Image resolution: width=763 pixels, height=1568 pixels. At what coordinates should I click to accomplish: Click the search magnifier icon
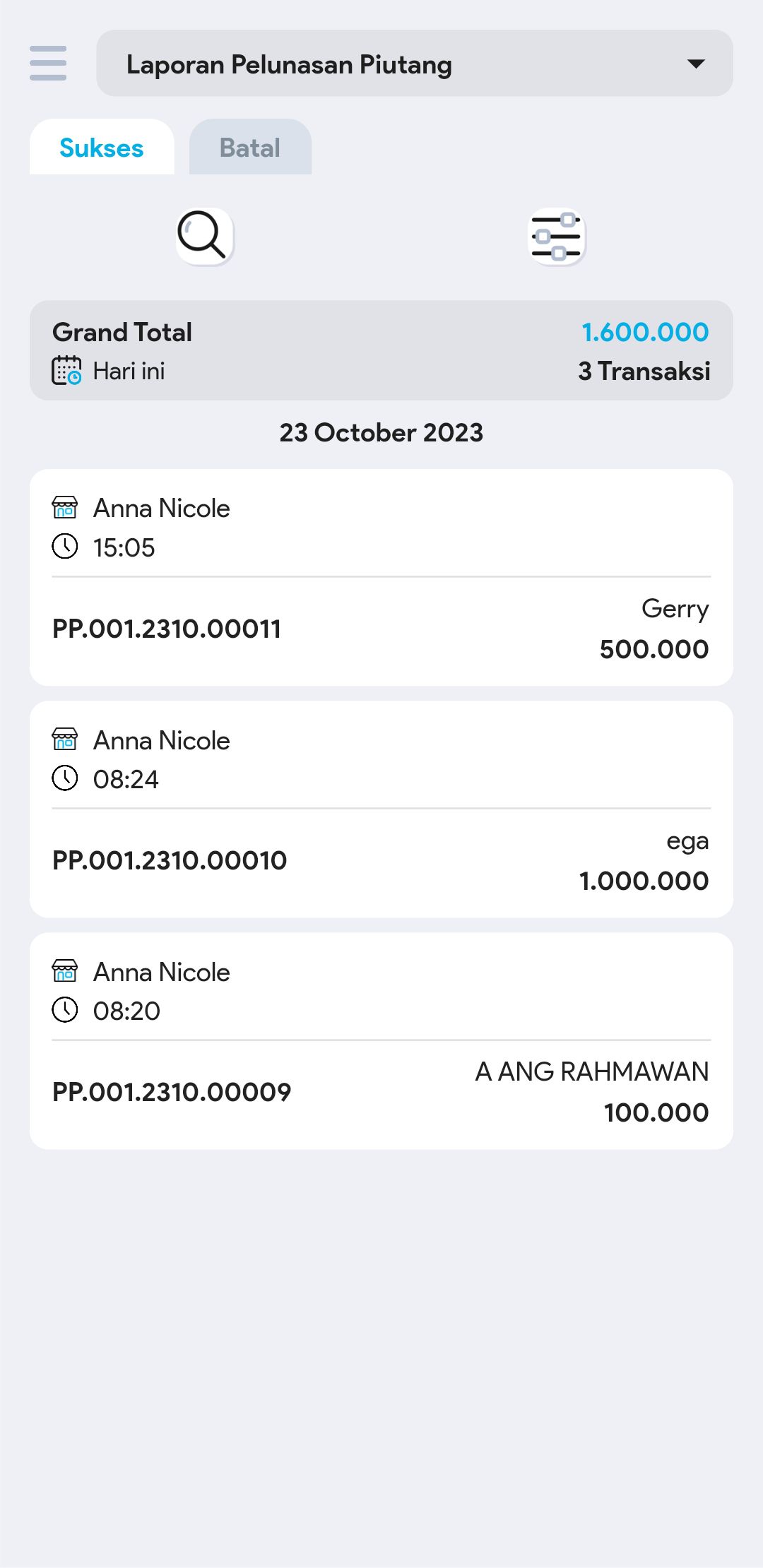204,236
